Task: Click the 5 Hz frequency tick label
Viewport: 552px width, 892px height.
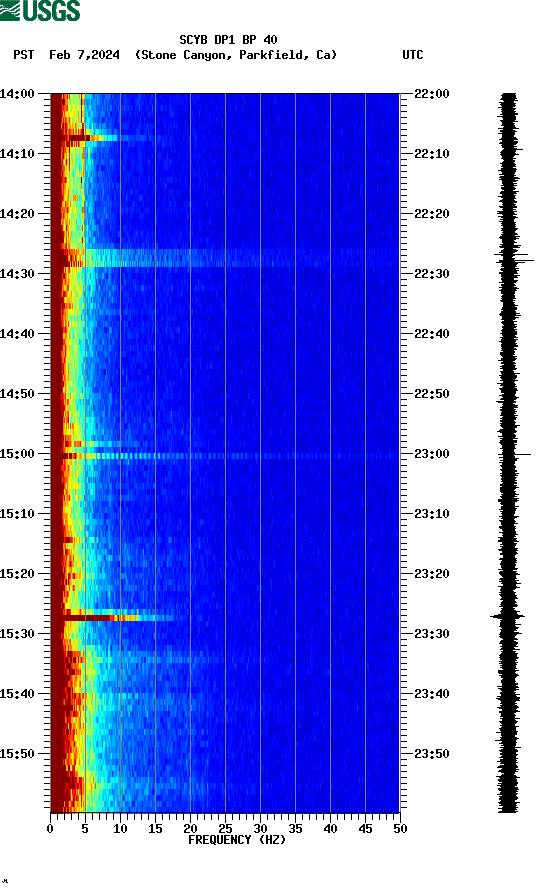Action: point(85,829)
